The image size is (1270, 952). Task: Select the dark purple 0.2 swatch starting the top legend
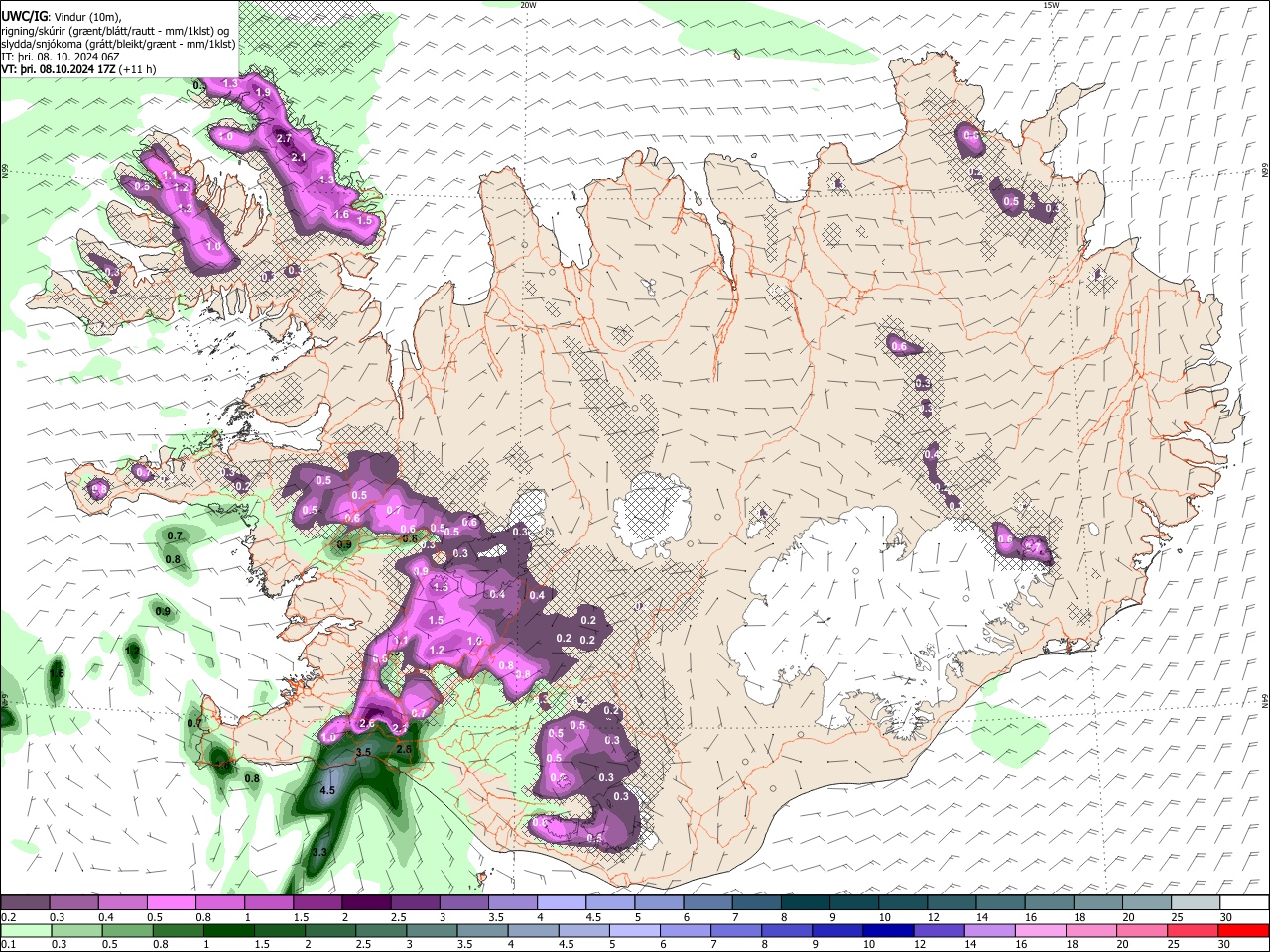pyautogui.click(x=25, y=902)
